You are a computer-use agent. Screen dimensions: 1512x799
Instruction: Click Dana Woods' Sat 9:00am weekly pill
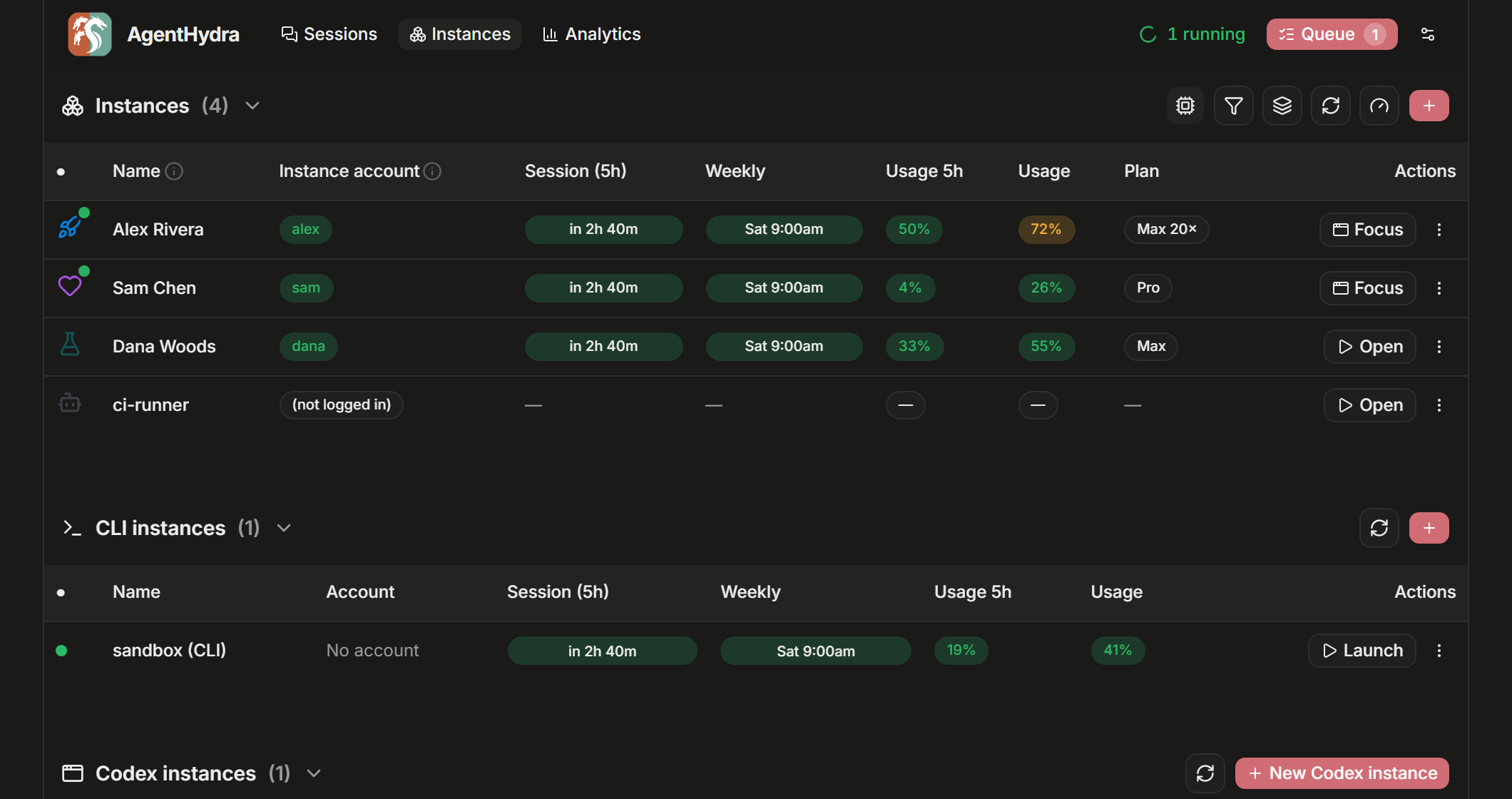784,347
